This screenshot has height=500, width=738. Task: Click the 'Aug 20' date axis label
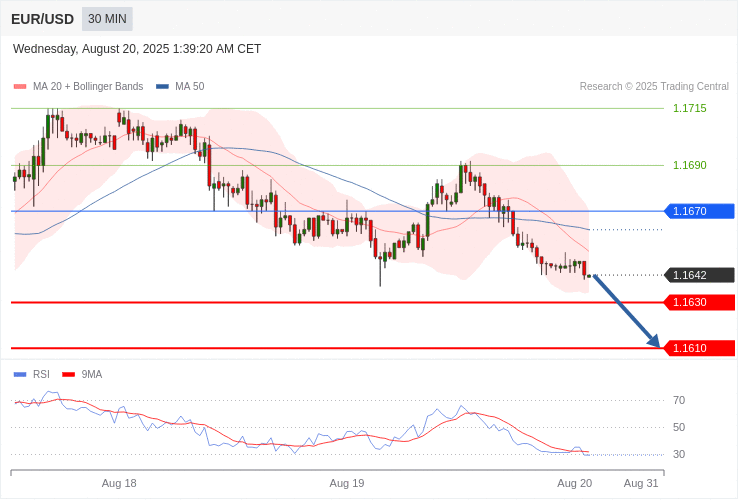click(575, 484)
